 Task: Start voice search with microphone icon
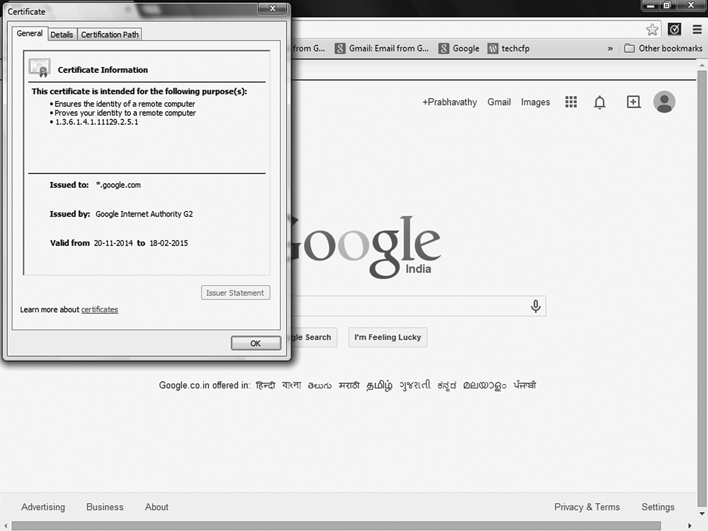pos(536,306)
